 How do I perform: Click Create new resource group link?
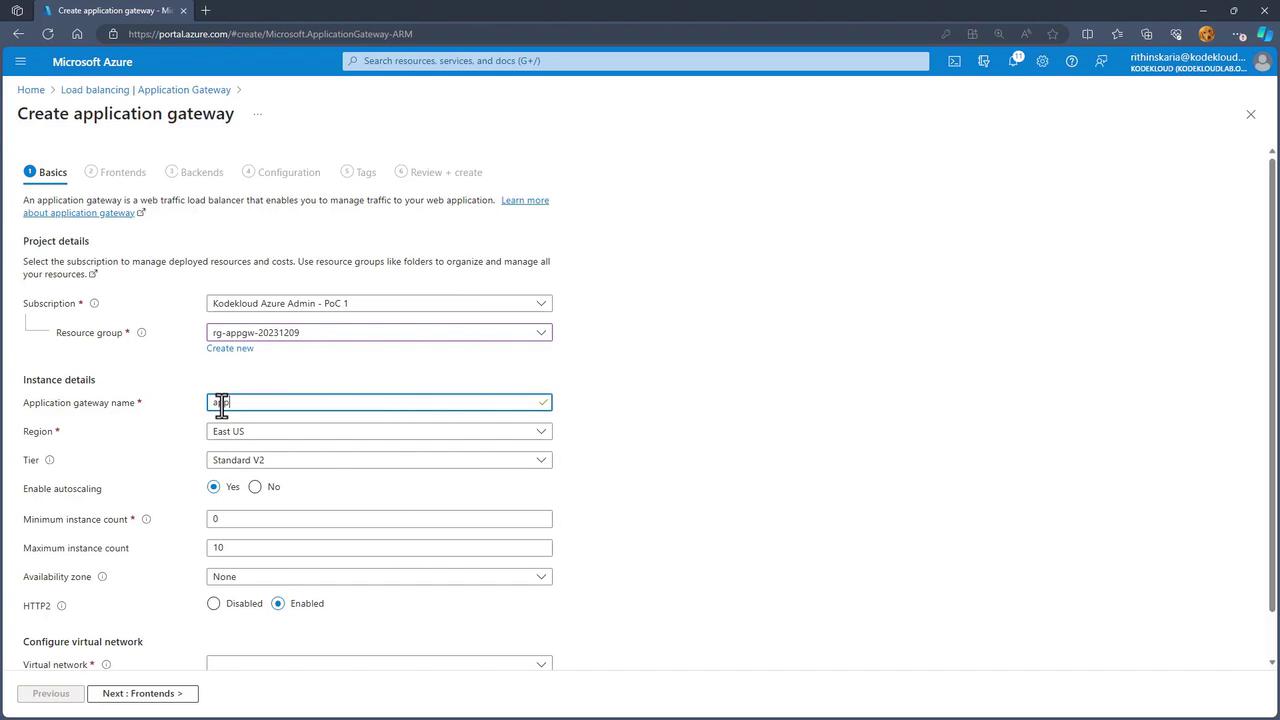(x=230, y=349)
